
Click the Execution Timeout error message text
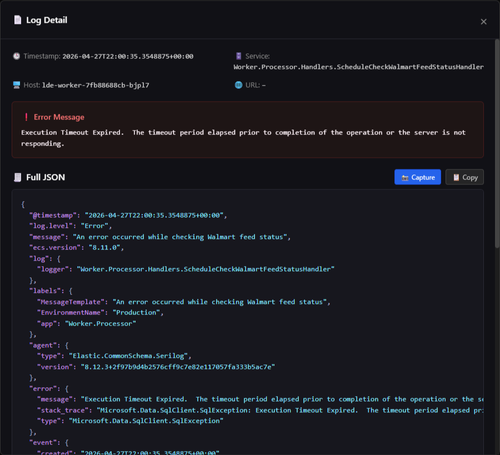[x=243, y=138]
